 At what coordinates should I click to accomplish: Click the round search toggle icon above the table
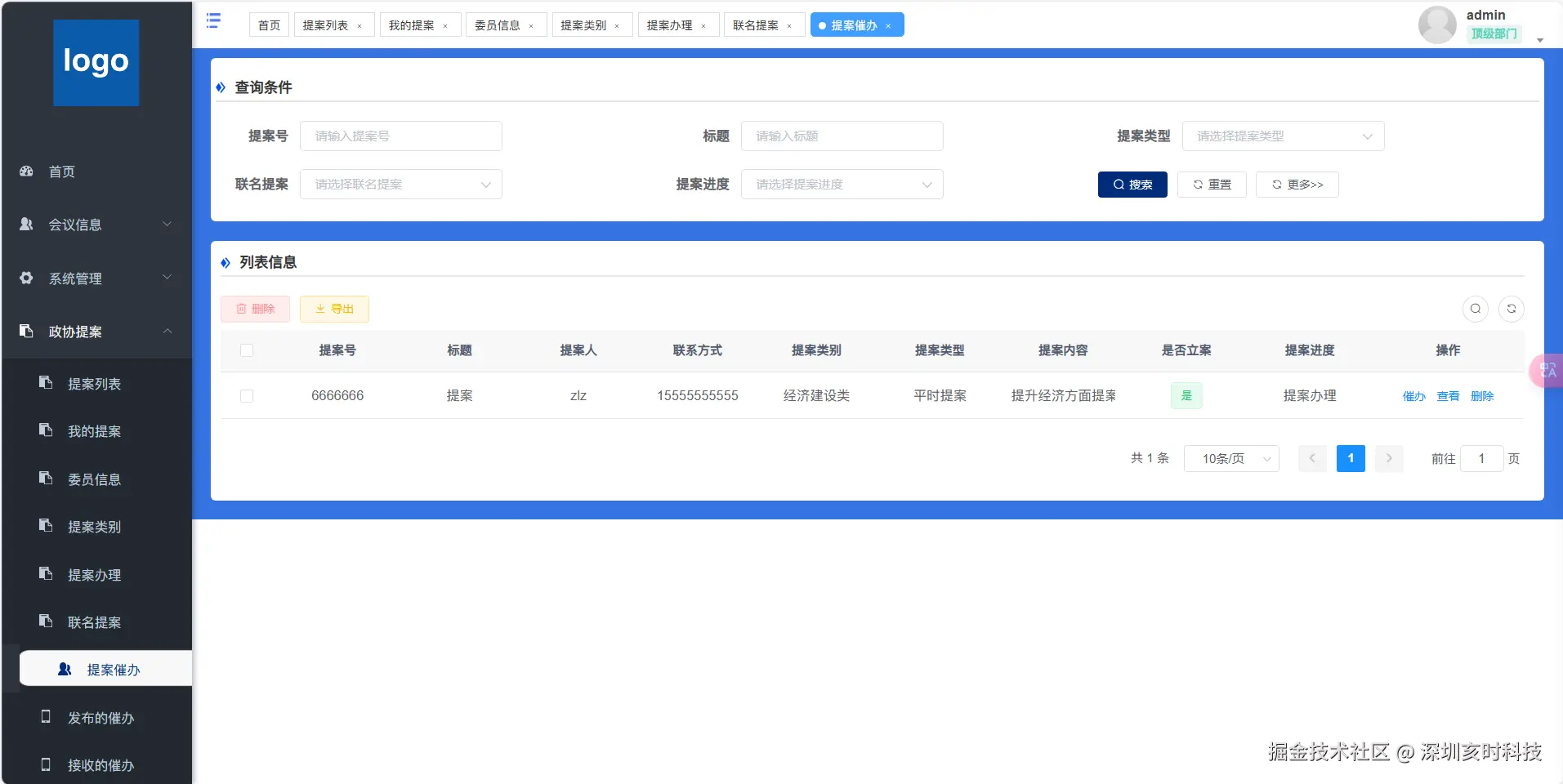click(x=1475, y=309)
